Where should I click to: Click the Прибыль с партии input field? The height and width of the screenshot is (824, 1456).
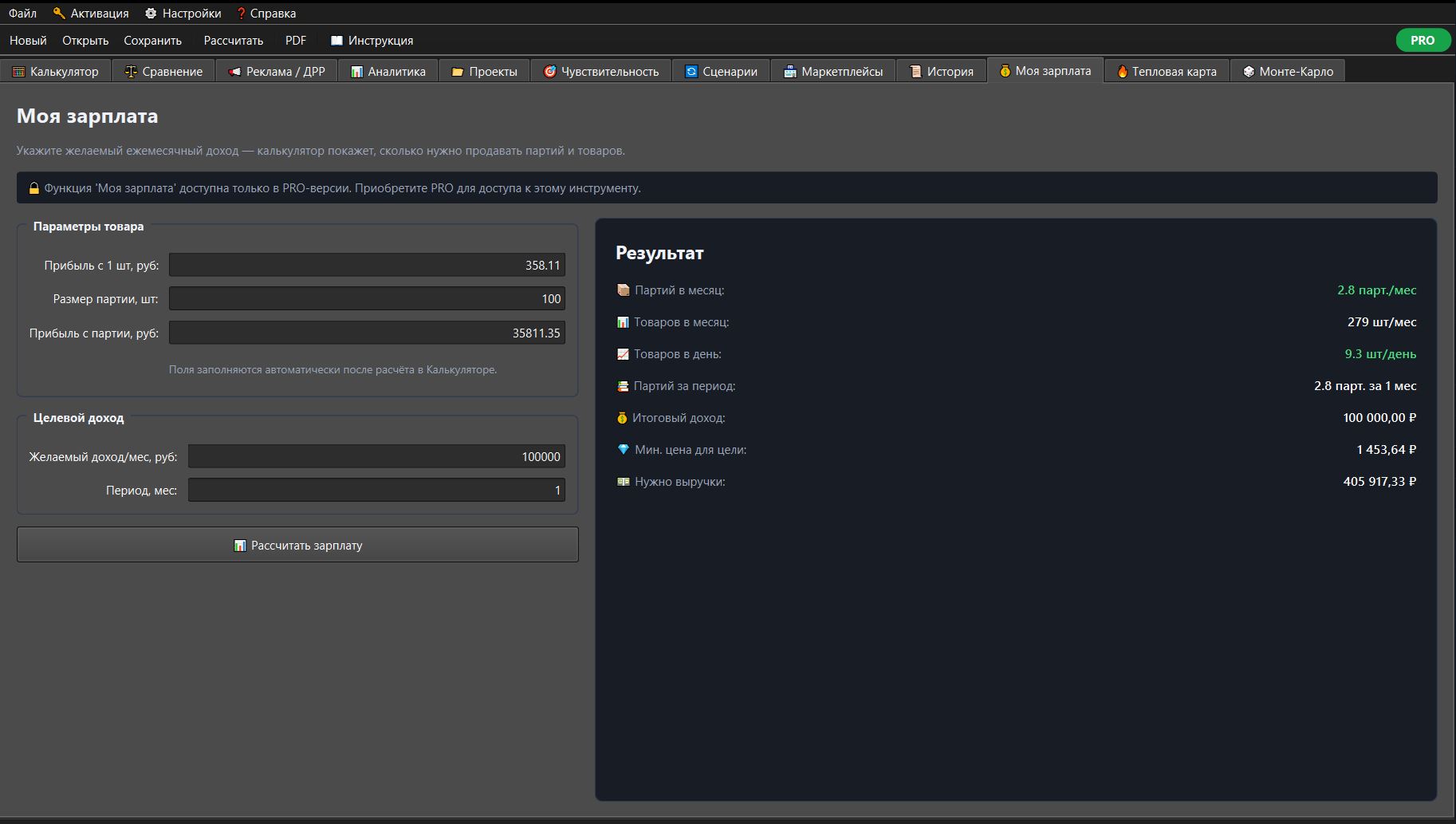pyautogui.click(x=367, y=333)
